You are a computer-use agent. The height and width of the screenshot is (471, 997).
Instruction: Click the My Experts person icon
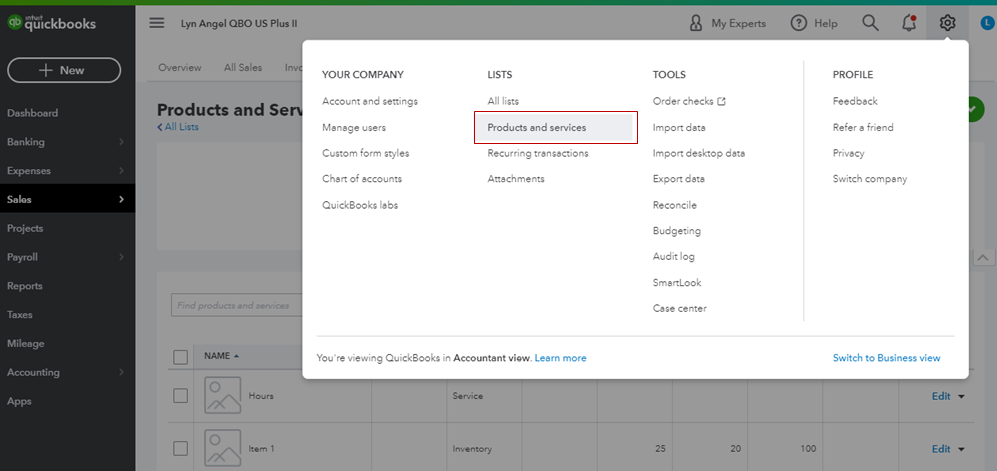[697, 23]
